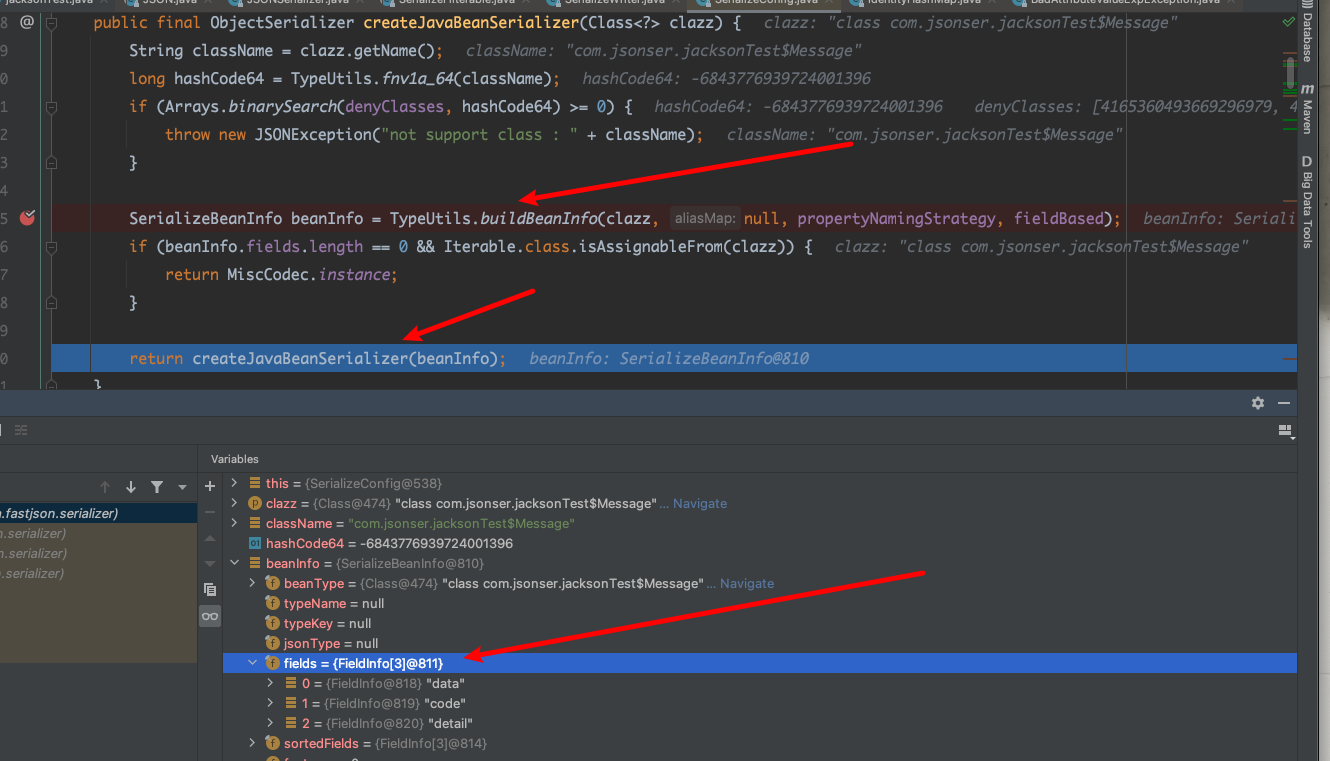
Task: Hide the debug tool window
Action: point(1284,403)
